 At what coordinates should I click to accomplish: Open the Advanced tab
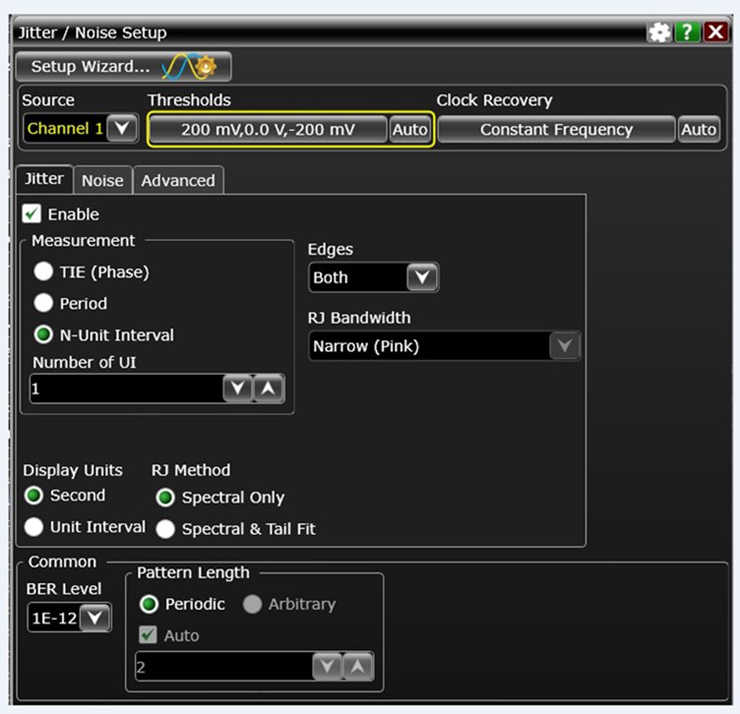pyautogui.click(x=177, y=181)
